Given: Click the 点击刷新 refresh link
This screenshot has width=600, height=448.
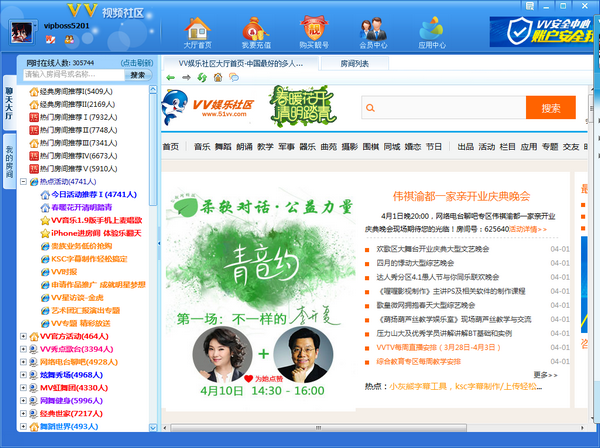Looking at the screenshot, I should 136,62.
